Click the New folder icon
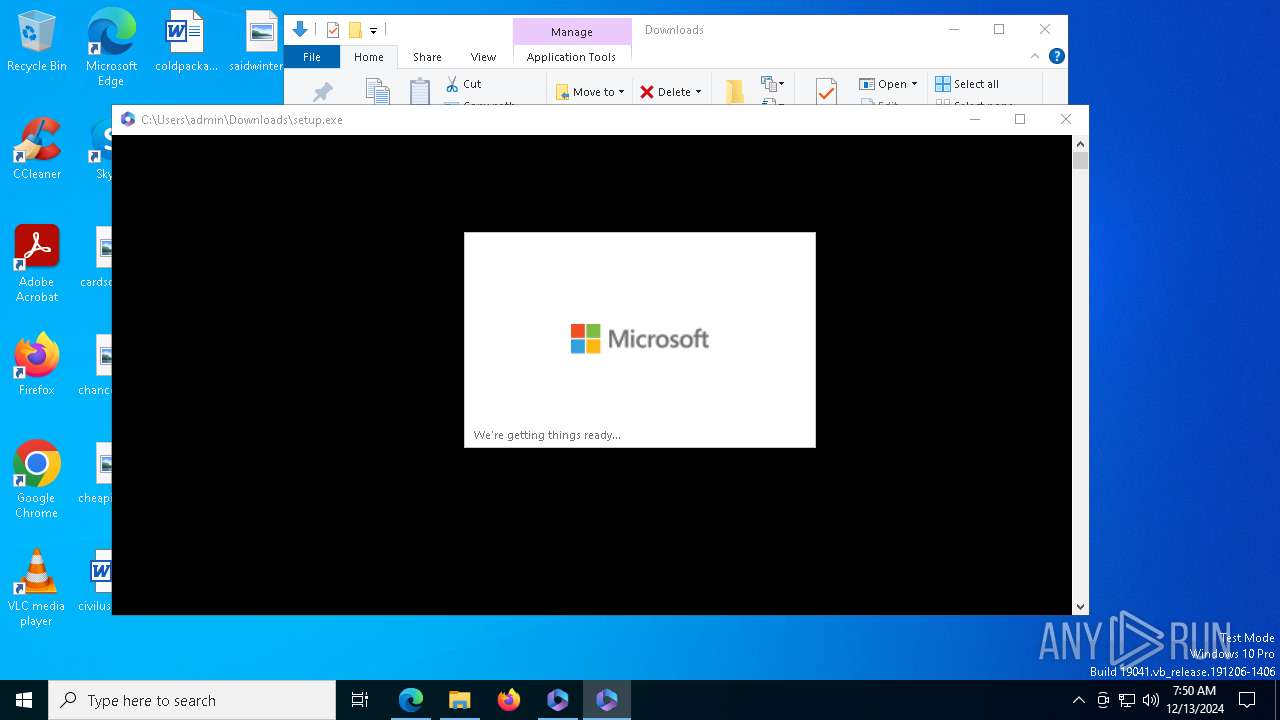The image size is (1280, 720). (x=735, y=92)
